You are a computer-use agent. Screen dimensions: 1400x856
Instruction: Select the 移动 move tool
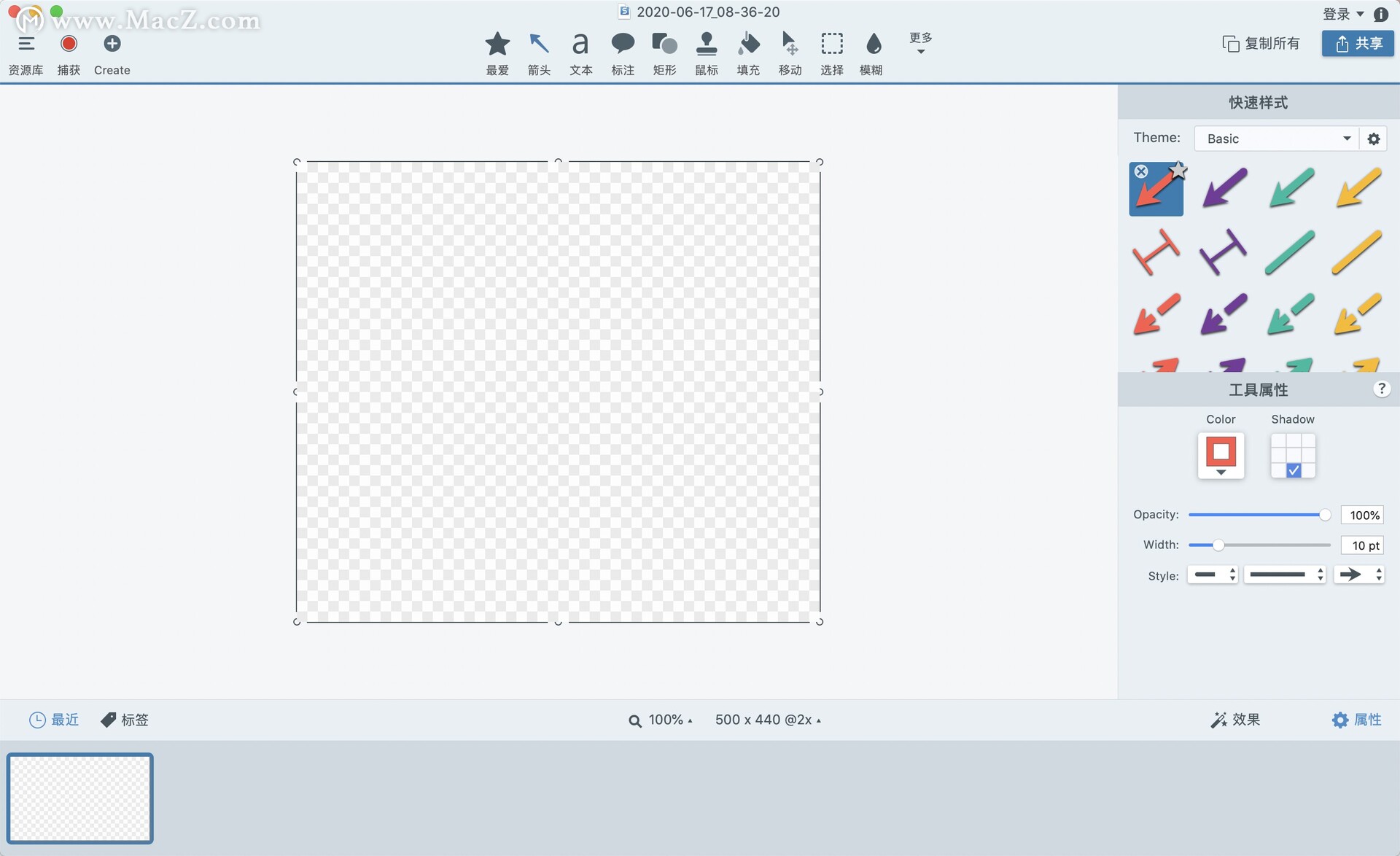pyautogui.click(x=790, y=51)
